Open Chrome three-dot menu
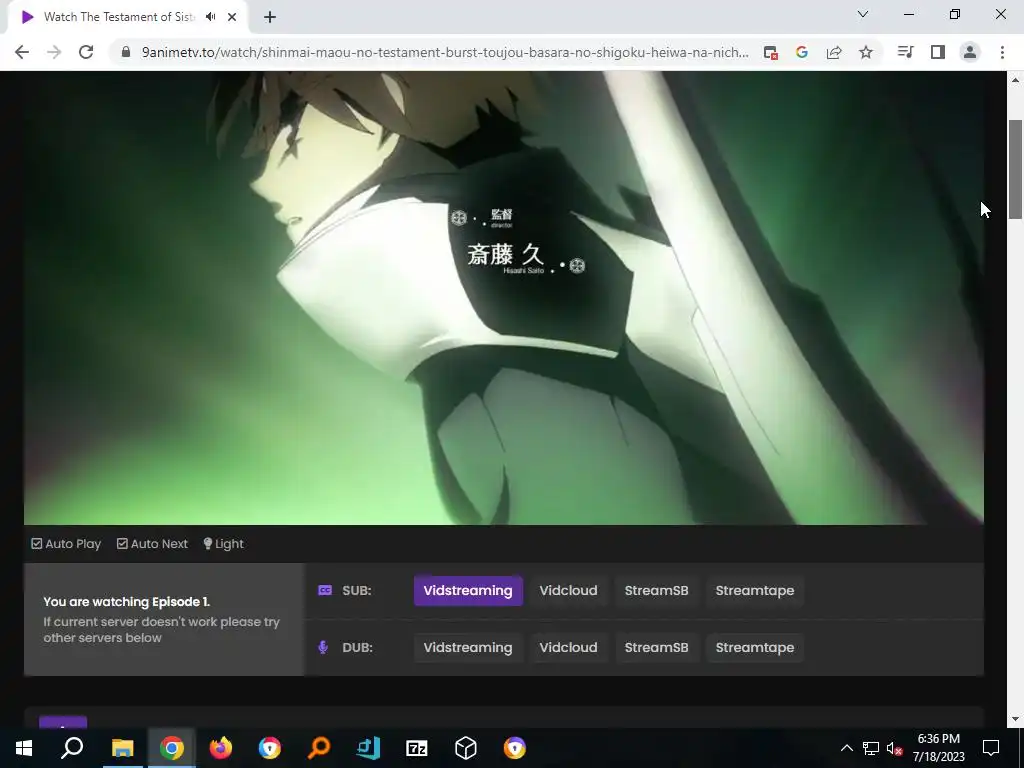 pos(1002,52)
